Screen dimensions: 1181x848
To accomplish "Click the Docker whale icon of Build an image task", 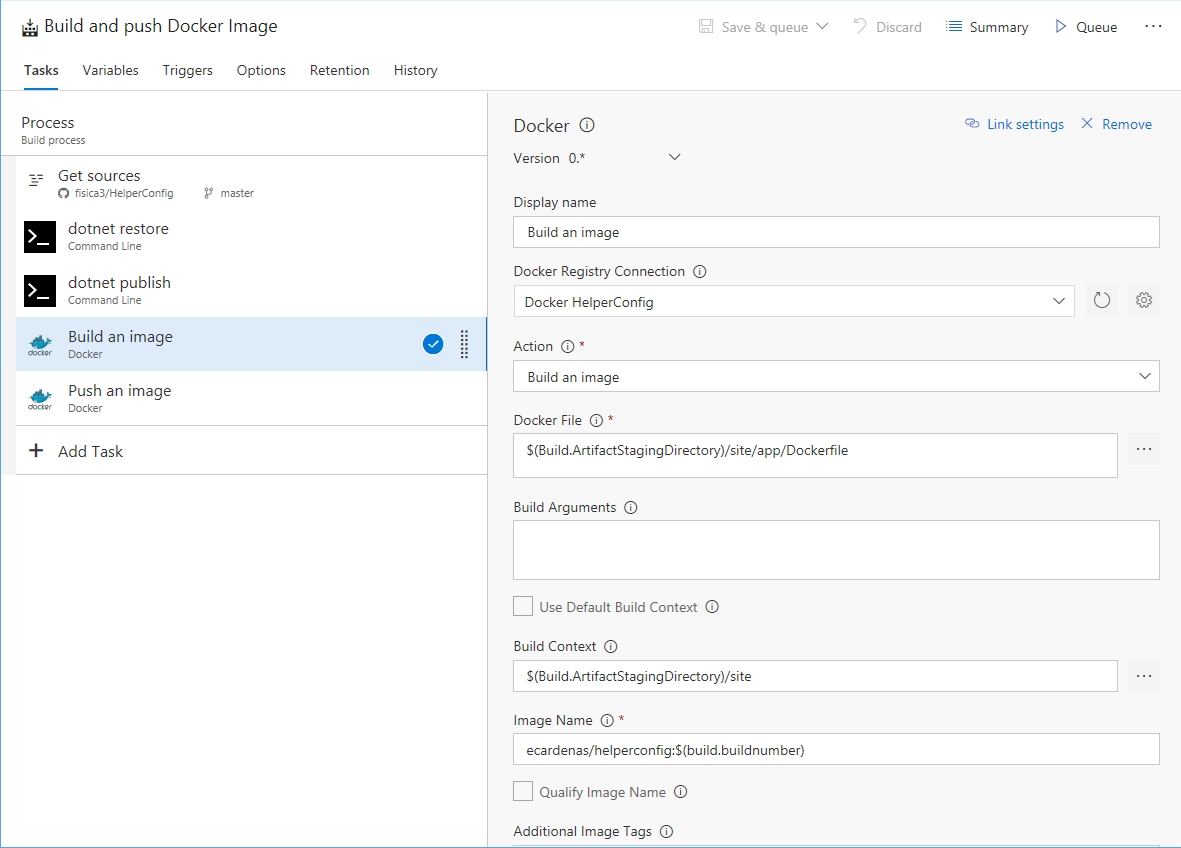I will [40, 345].
